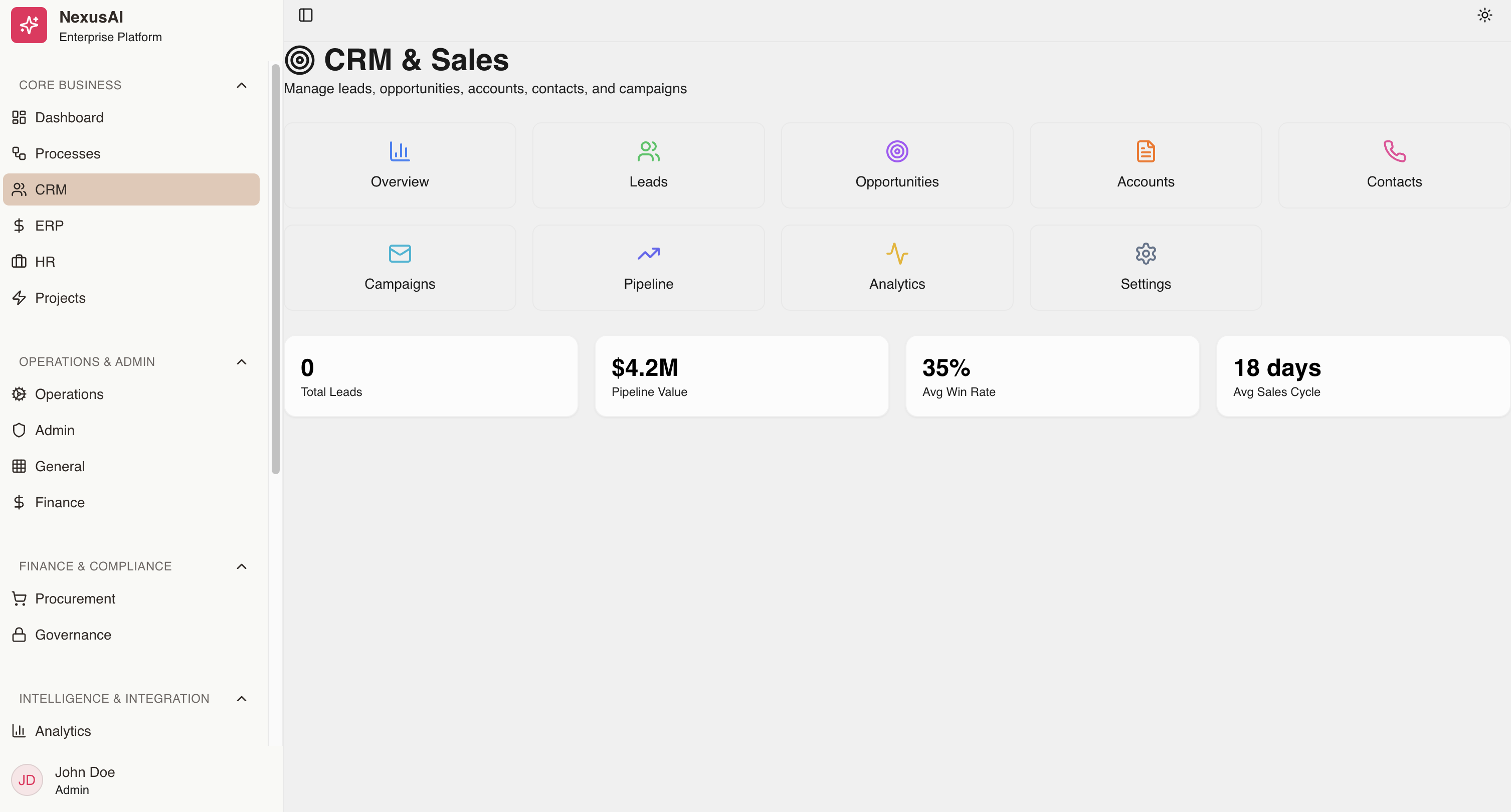Image resolution: width=1511 pixels, height=812 pixels.
Task: Open the ERP dollar icon
Action: coord(20,225)
